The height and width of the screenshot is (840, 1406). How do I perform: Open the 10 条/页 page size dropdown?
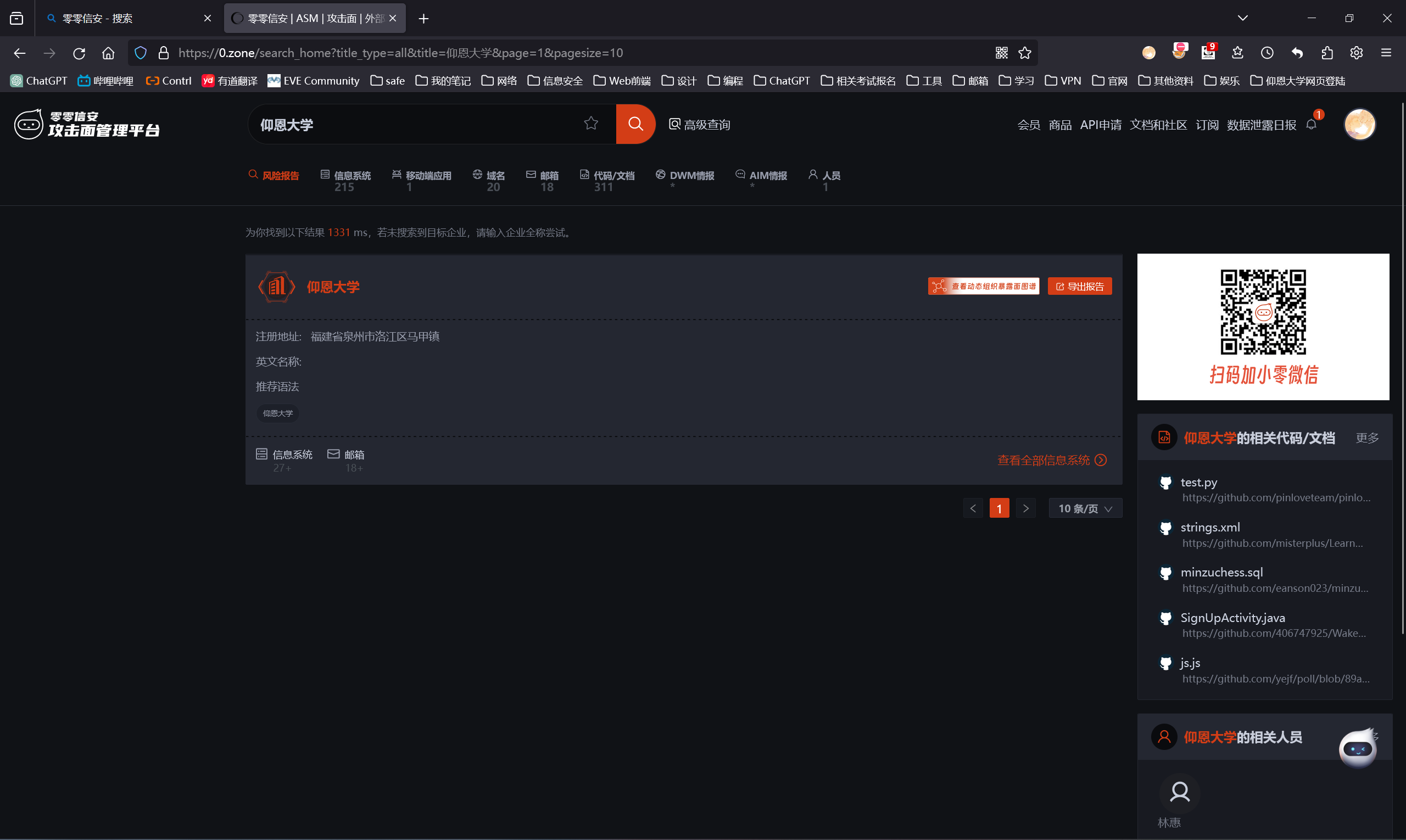tap(1085, 508)
